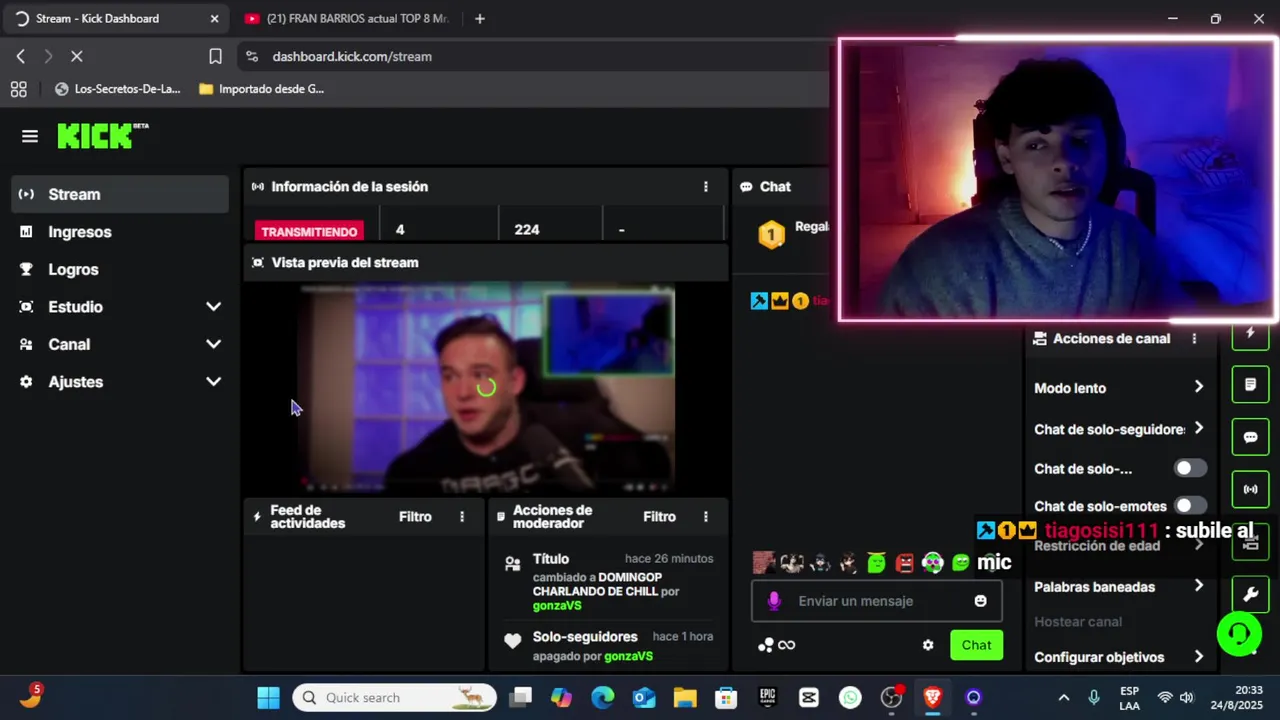Image resolution: width=1280 pixels, height=720 pixels.
Task: Open Filtro in Feed de actividades
Action: tap(415, 517)
